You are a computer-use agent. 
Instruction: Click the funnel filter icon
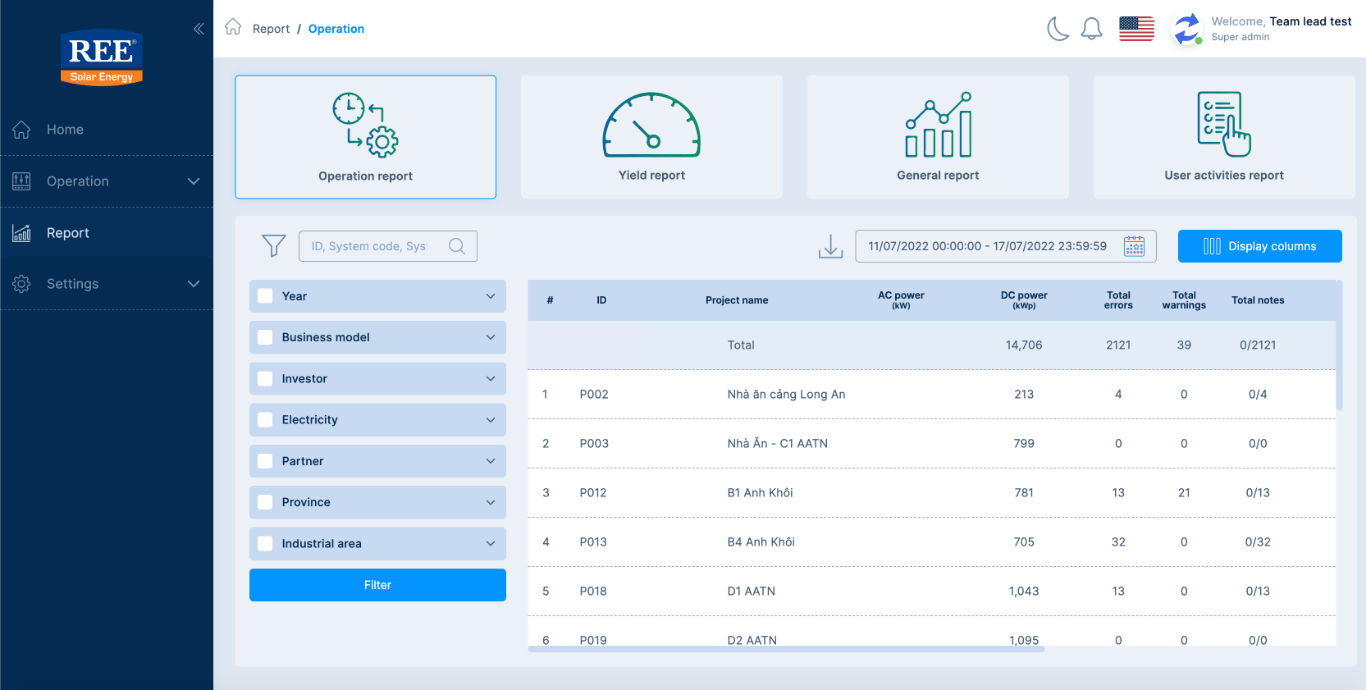click(273, 246)
